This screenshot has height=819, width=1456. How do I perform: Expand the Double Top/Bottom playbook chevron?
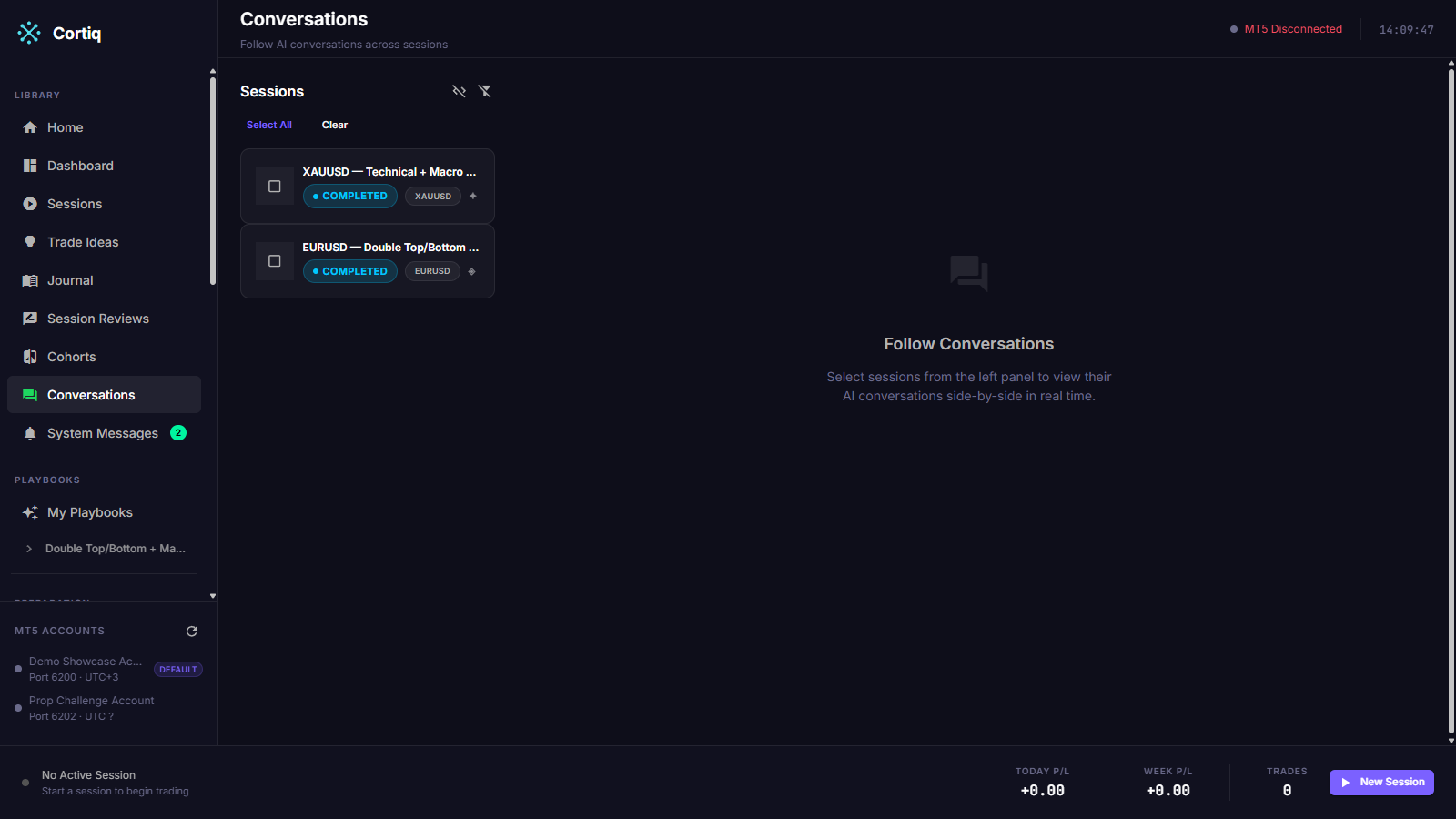(x=29, y=549)
